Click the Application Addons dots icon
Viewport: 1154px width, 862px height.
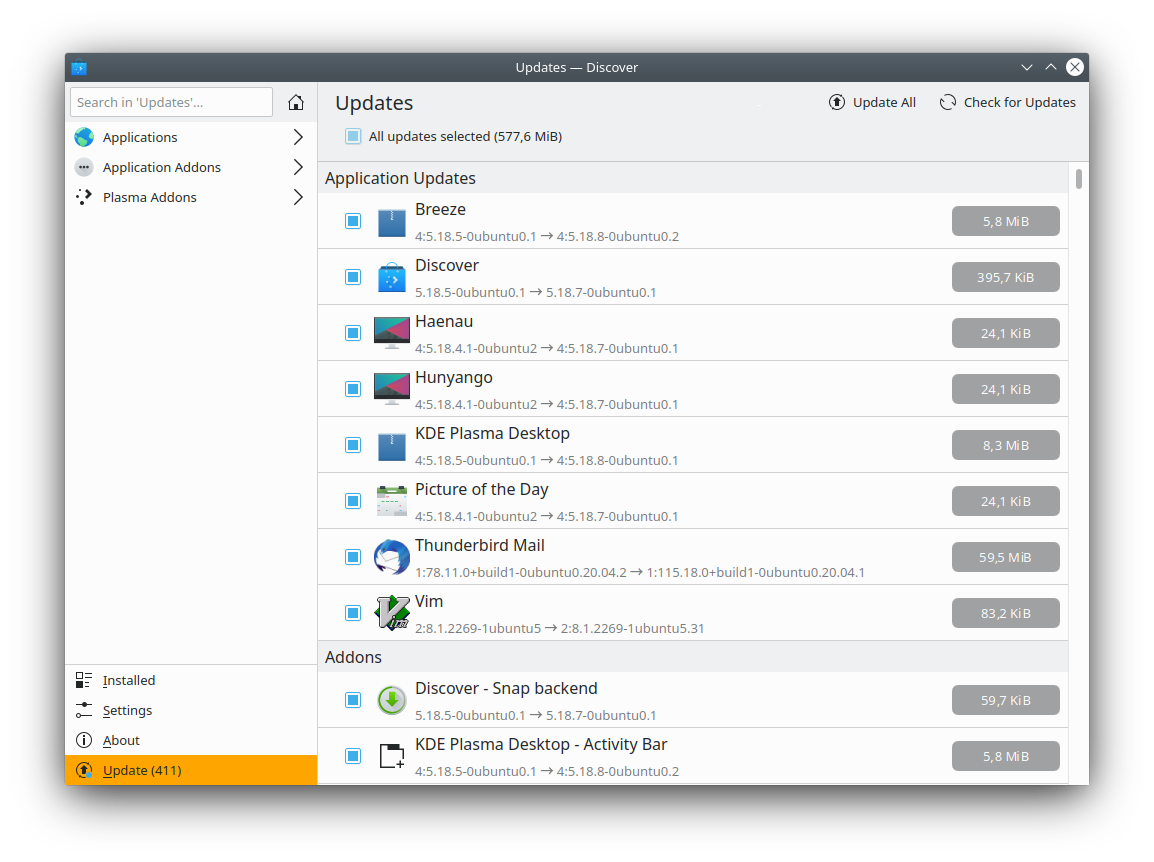(84, 167)
